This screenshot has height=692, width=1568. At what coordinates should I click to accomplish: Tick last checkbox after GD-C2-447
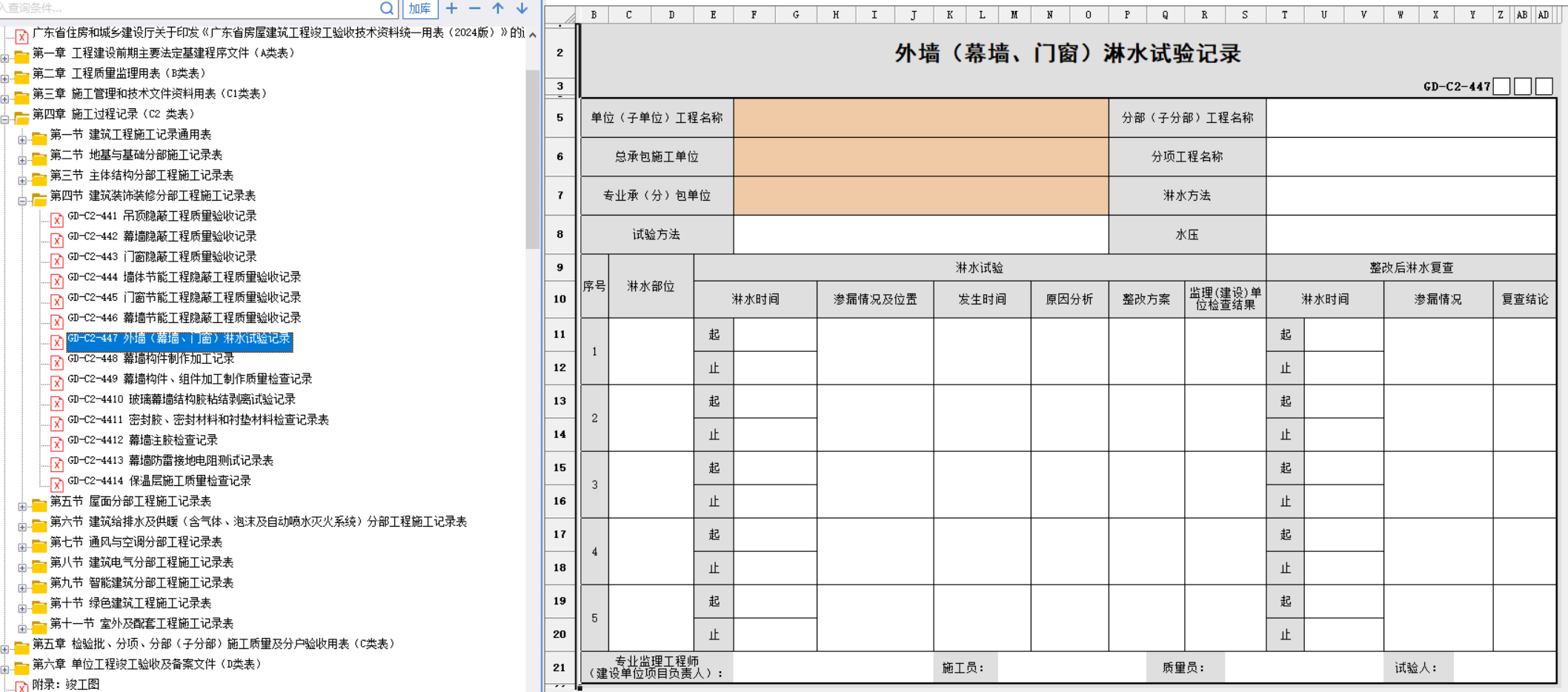click(1544, 87)
